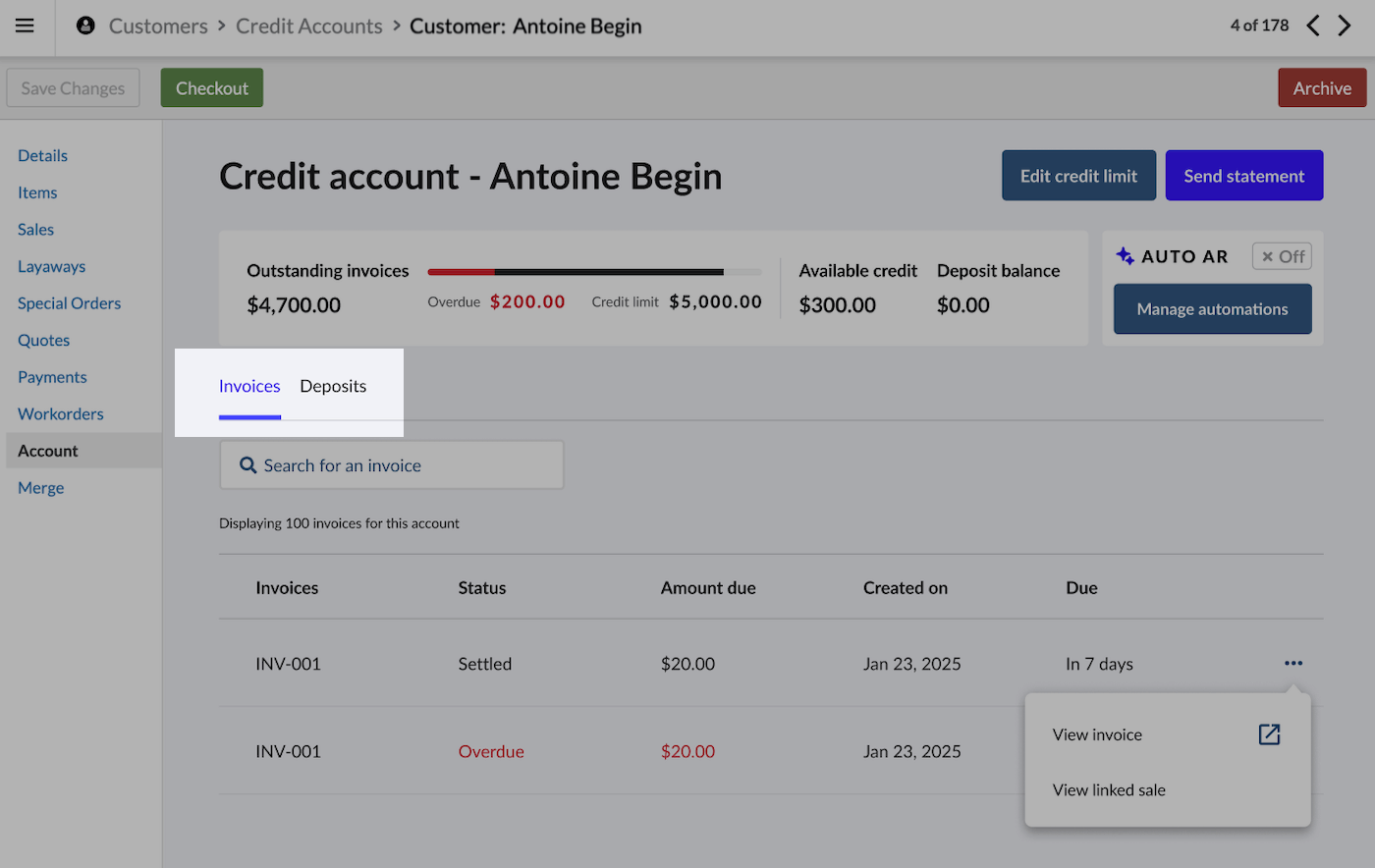Click the customer profile icon in breadcrumb
The height and width of the screenshot is (868, 1375).
coord(85,26)
